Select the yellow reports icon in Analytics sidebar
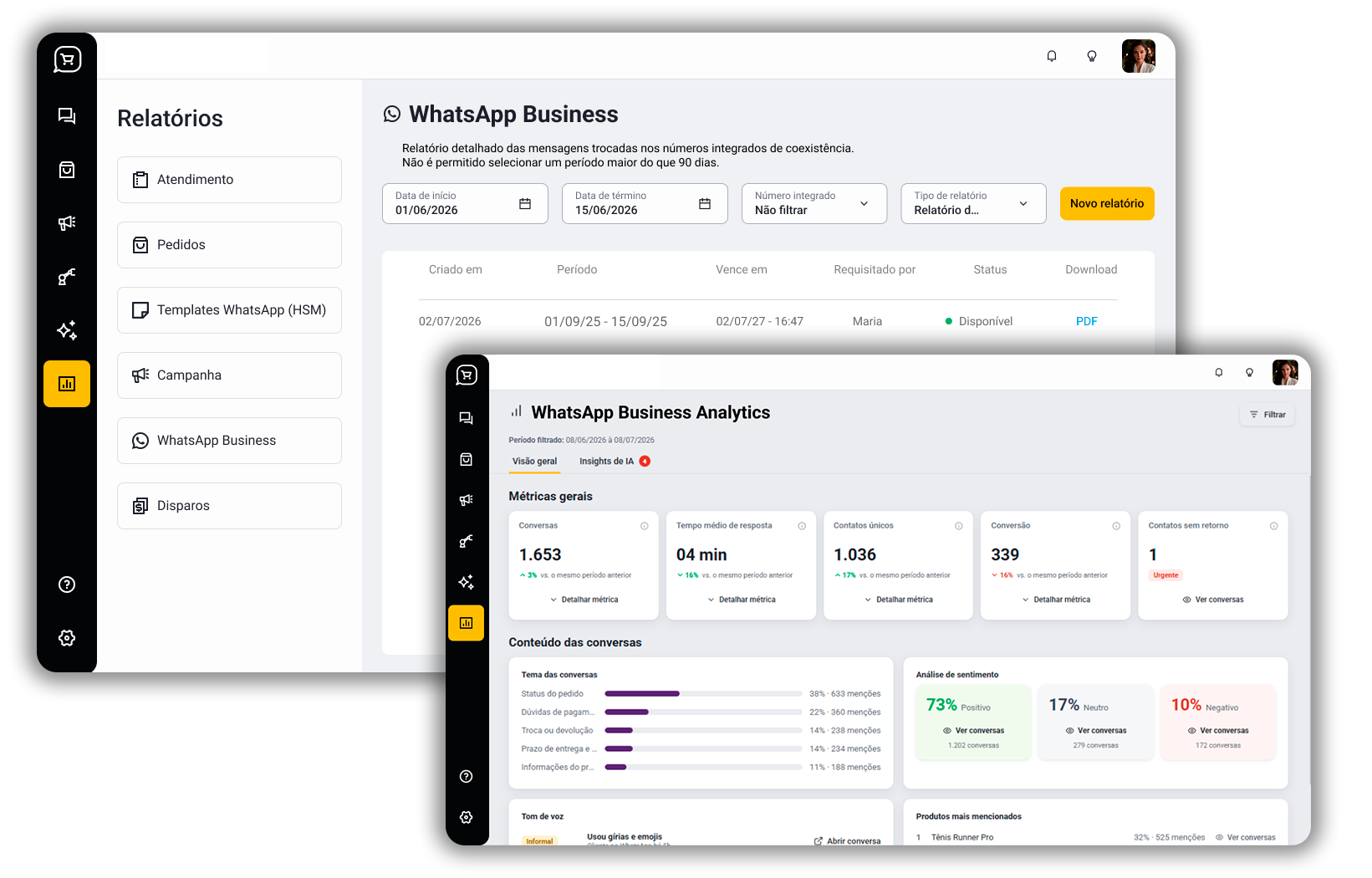The width and height of the screenshot is (1372, 878). click(467, 623)
